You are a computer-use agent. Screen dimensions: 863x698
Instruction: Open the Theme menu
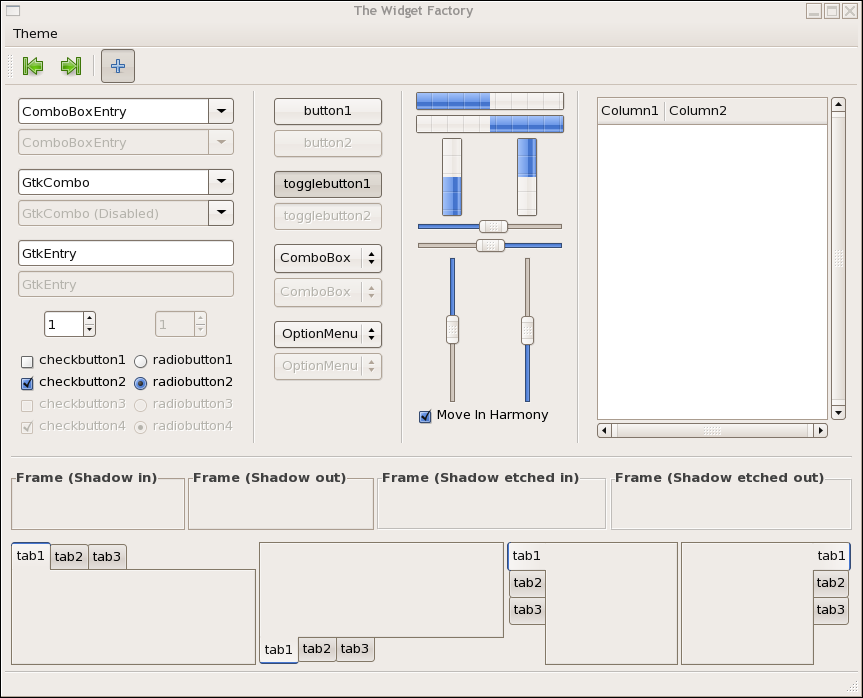(x=35, y=34)
